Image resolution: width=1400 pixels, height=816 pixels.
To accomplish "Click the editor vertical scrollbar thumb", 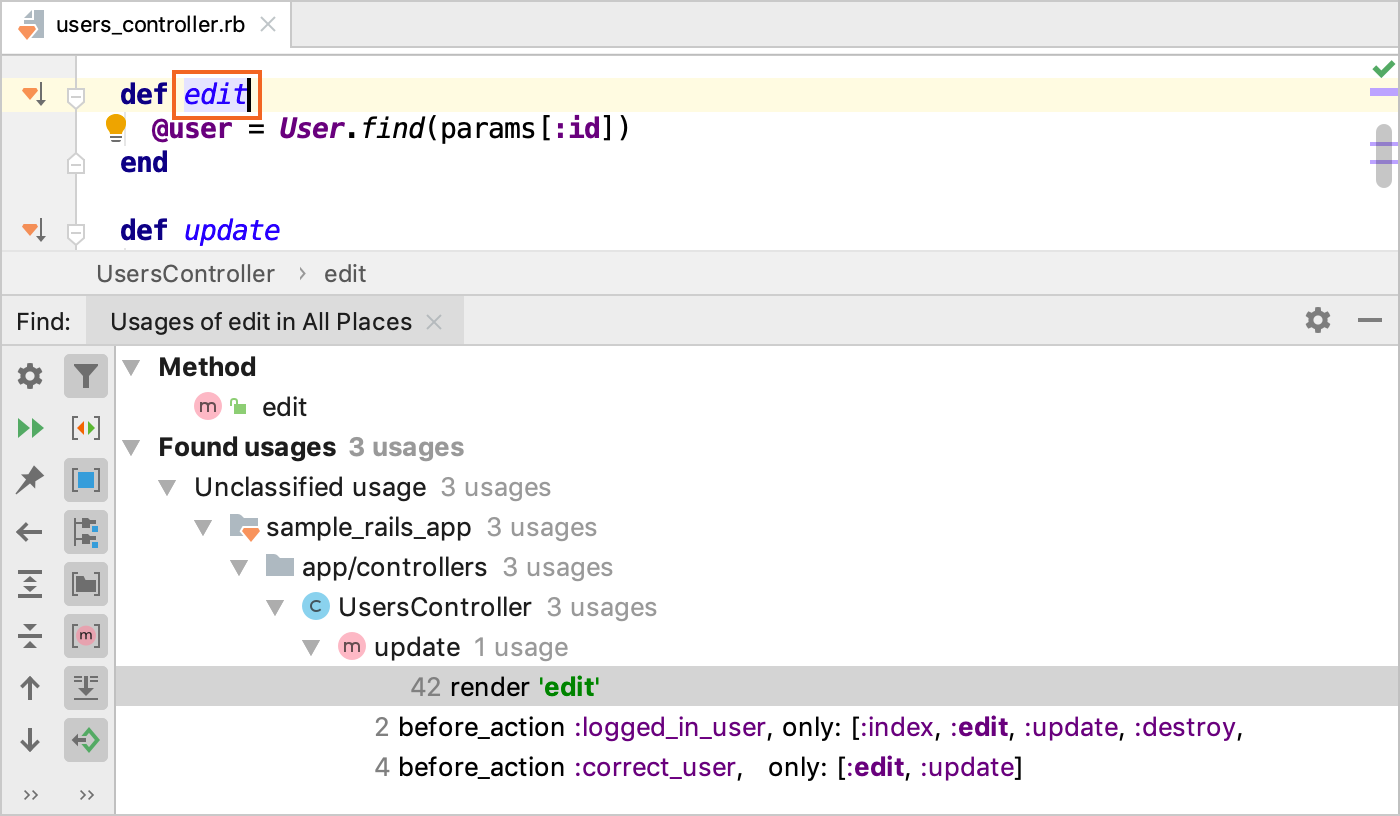I will [1384, 155].
